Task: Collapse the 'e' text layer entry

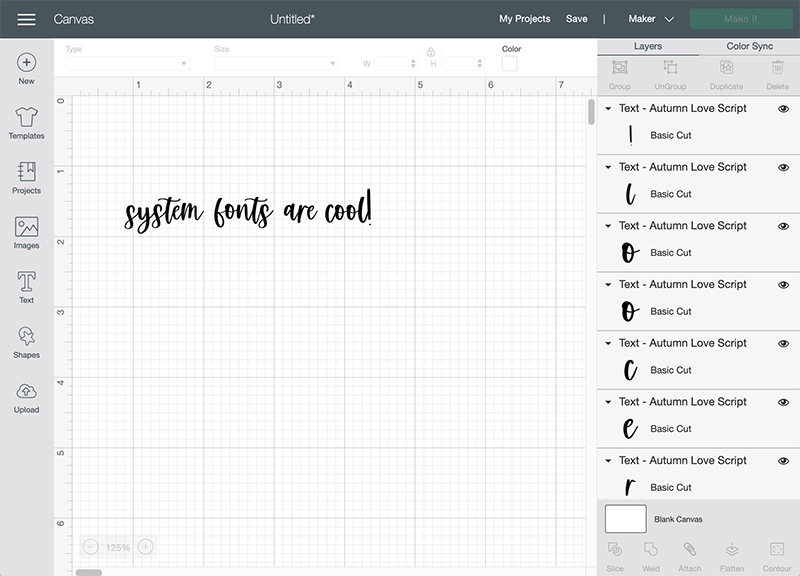Action: 608,402
